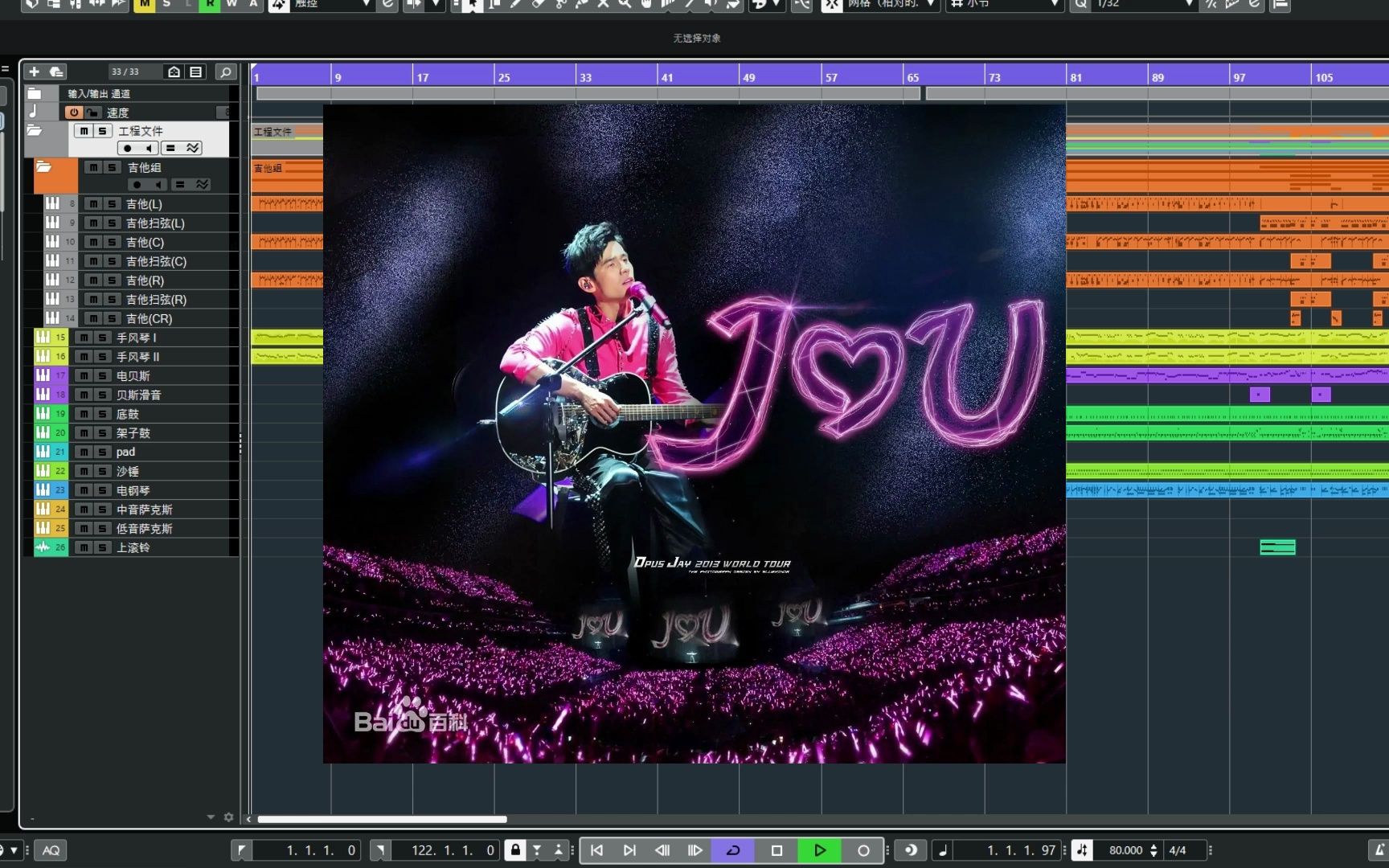This screenshot has height=868, width=1389.
Task: Toggle group editing on 吉他组 folder
Action: 180,185
